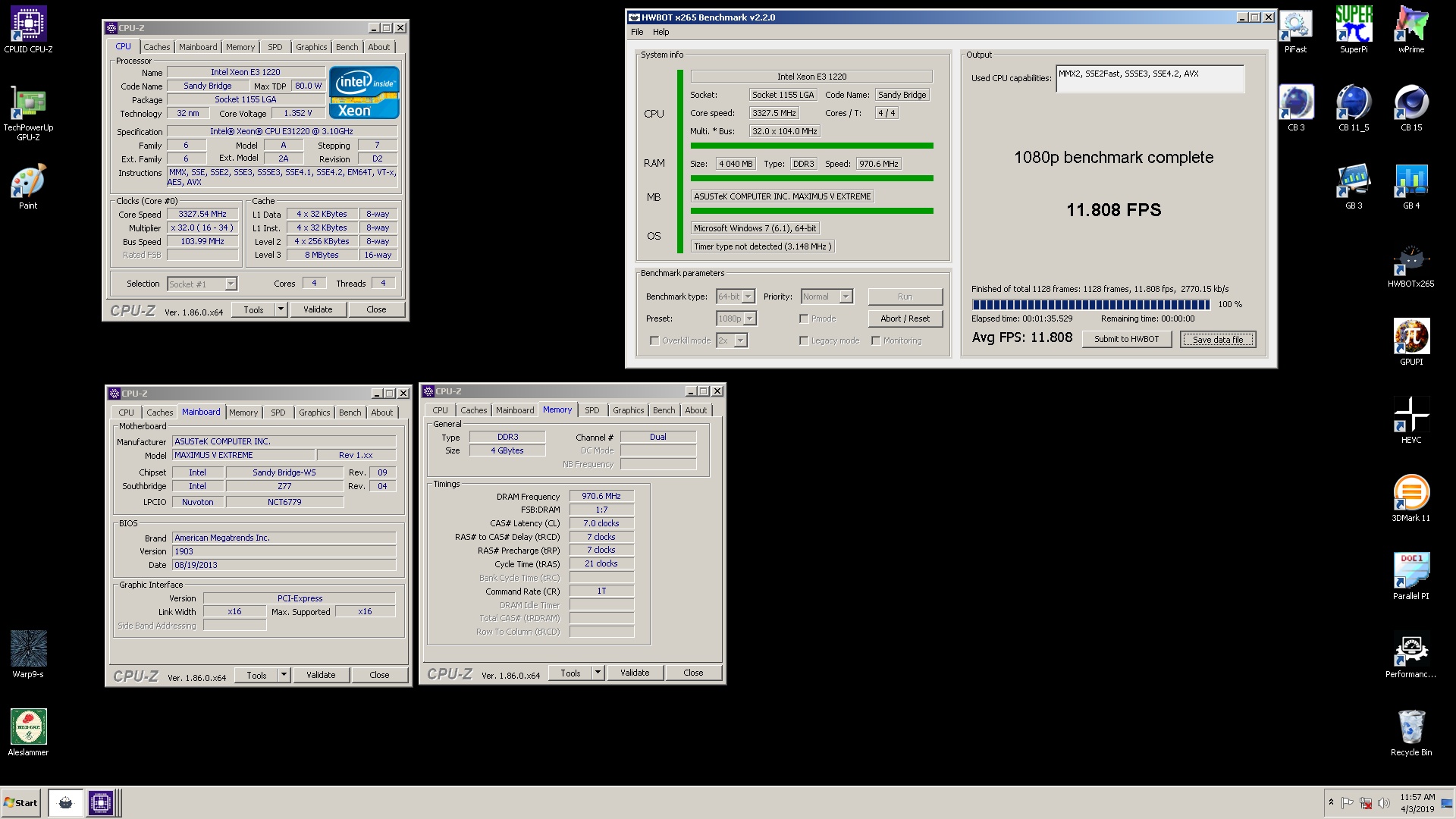Viewport: 1456px width, 819px height.
Task: Enable the Legacy mode checkbox
Action: tap(804, 340)
